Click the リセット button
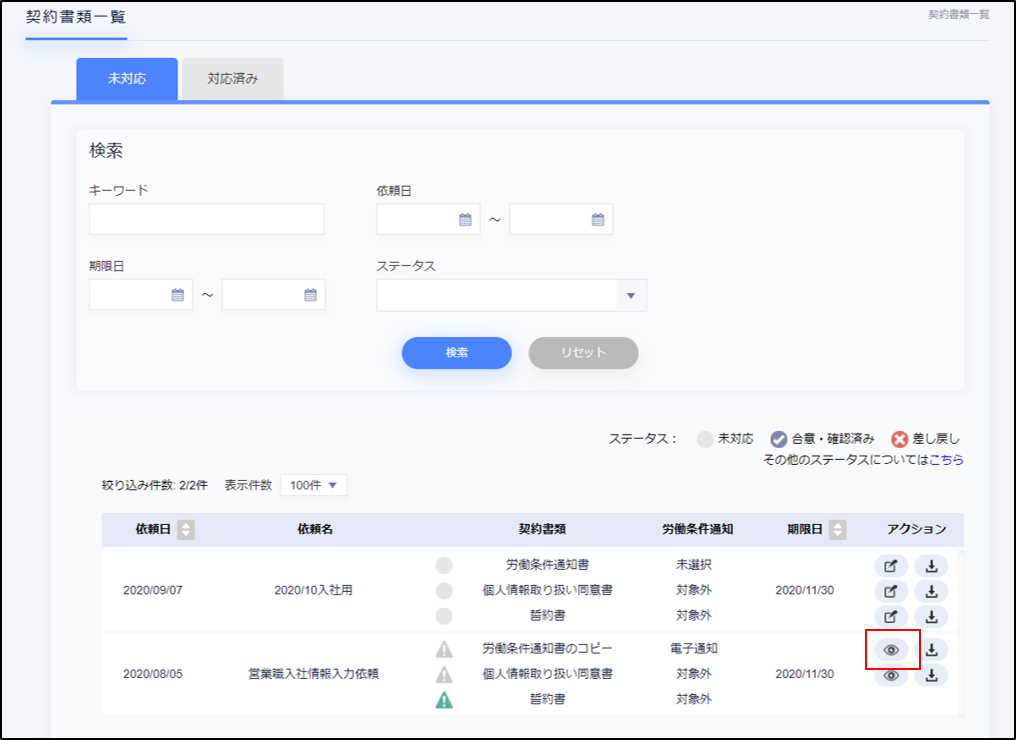 583,353
